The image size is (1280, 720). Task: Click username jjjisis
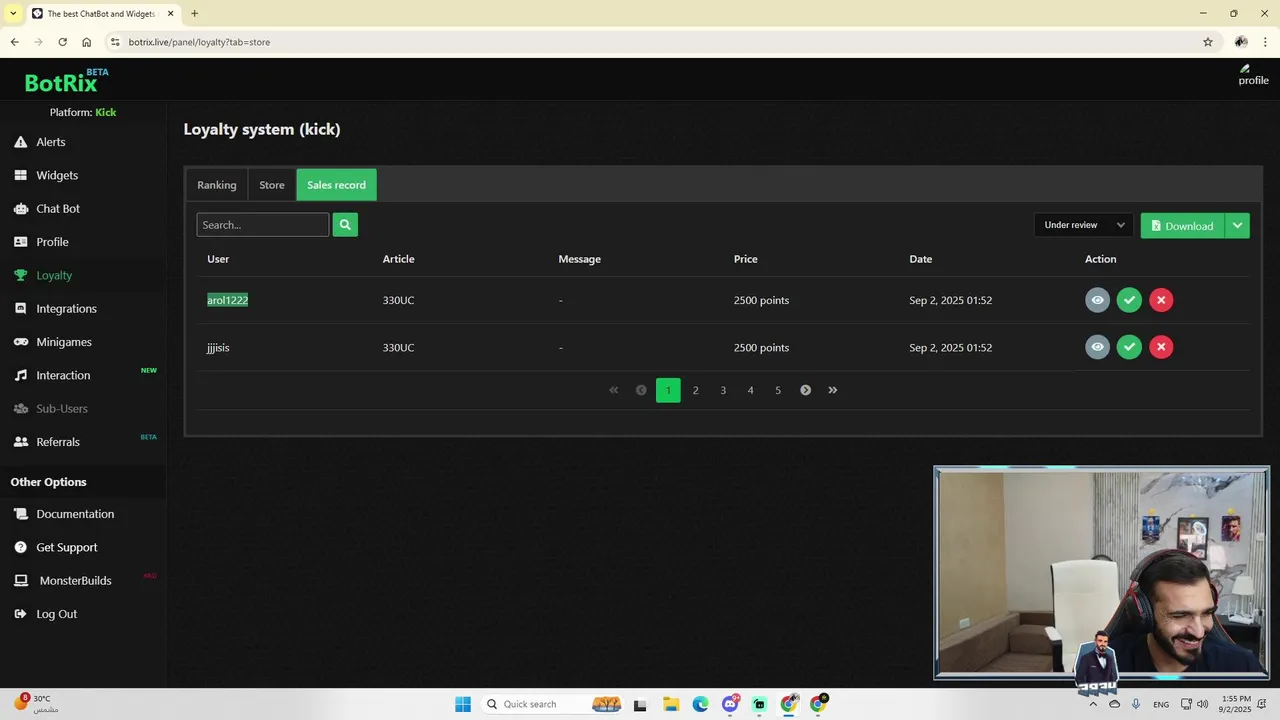coord(218,348)
